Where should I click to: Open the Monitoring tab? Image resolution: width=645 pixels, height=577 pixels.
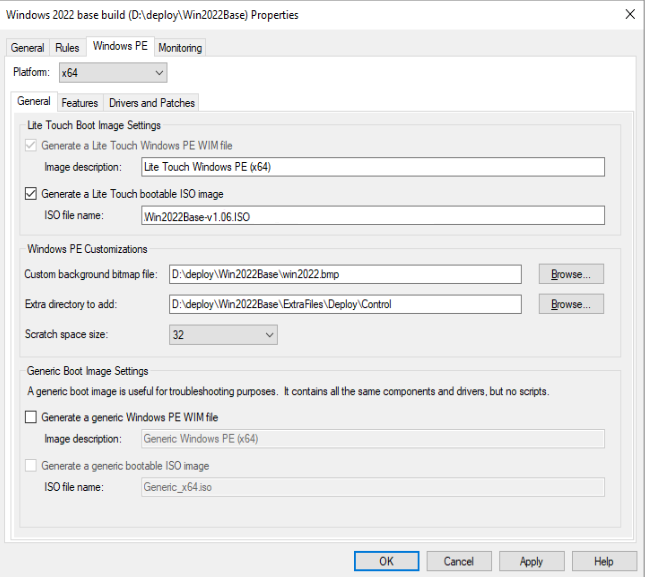(x=180, y=48)
